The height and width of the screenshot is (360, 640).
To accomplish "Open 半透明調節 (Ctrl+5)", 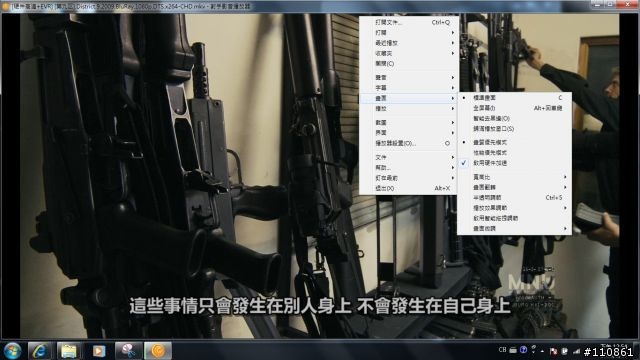I will click(514, 198).
